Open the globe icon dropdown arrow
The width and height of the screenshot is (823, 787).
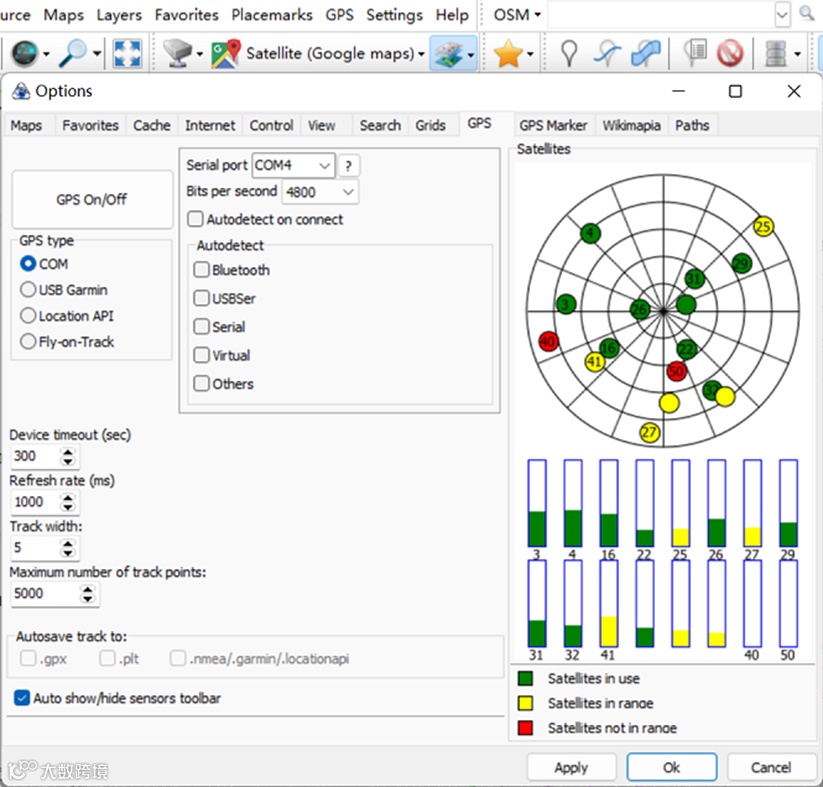click(46, 54)
